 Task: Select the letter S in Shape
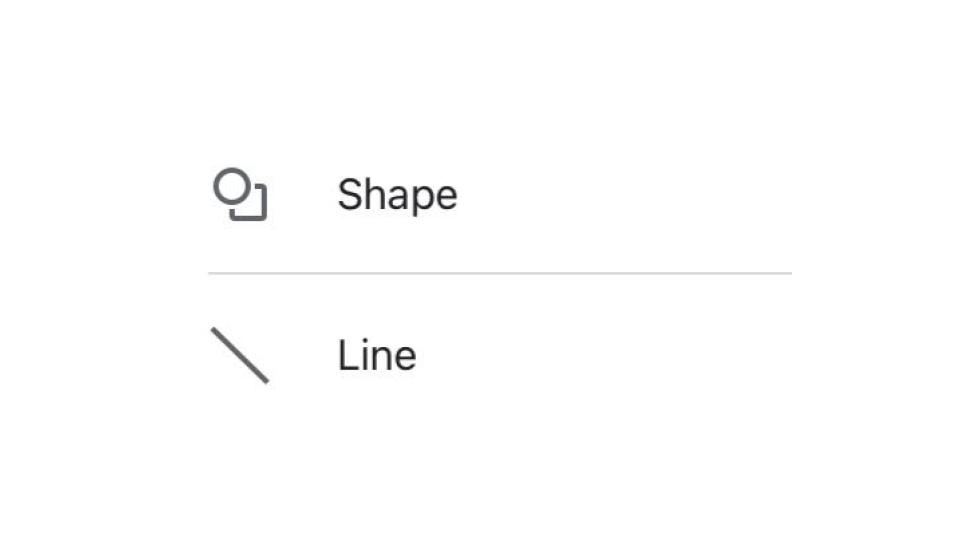click(349, 194)
